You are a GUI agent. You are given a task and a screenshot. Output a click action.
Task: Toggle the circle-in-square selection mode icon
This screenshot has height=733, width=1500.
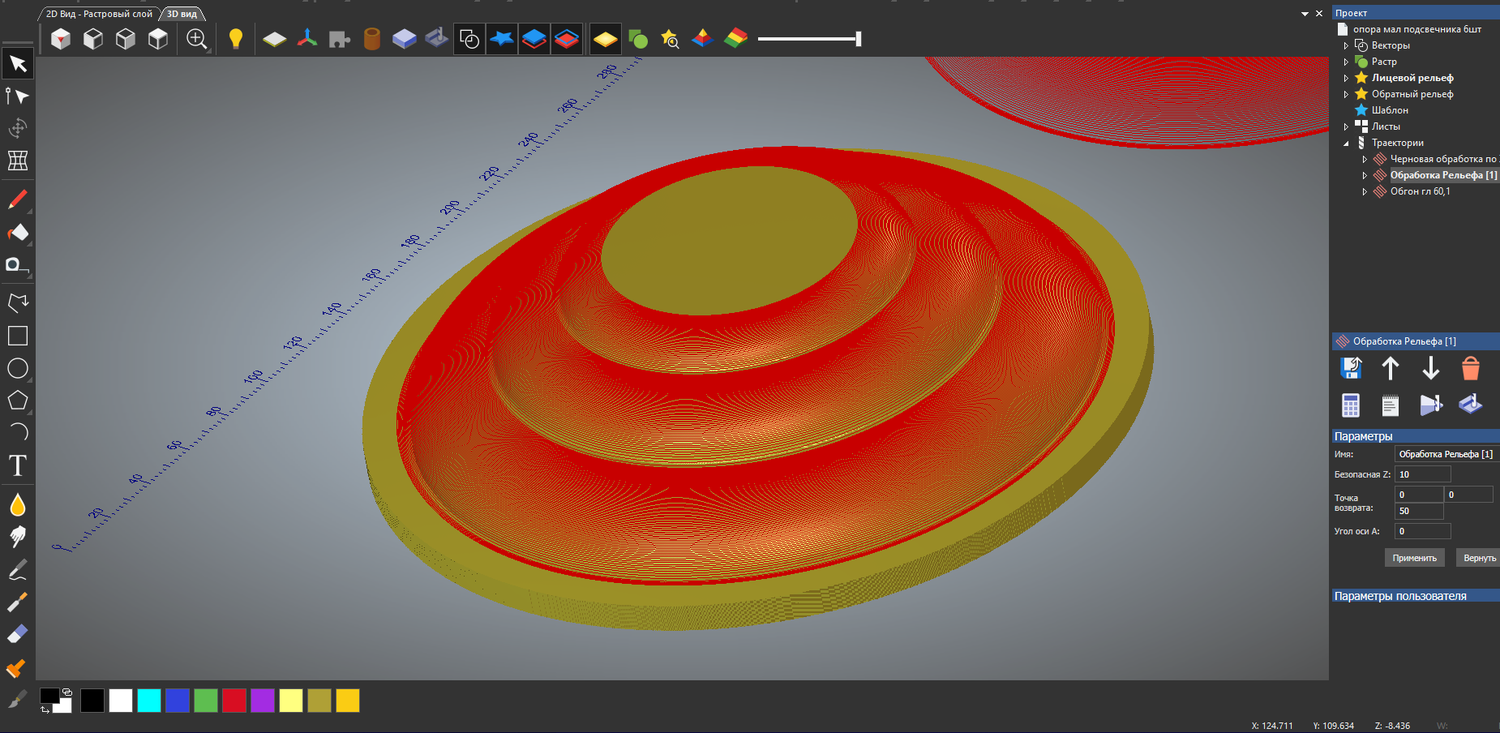[469, 38]
